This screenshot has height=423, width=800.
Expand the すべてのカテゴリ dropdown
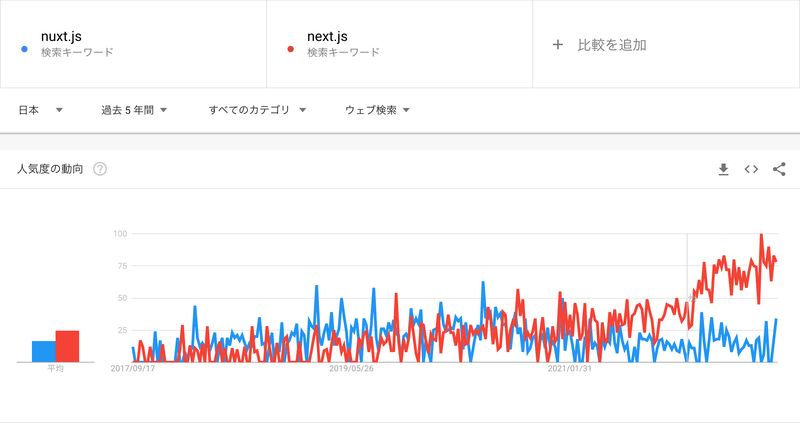click(x=256, y=110)
